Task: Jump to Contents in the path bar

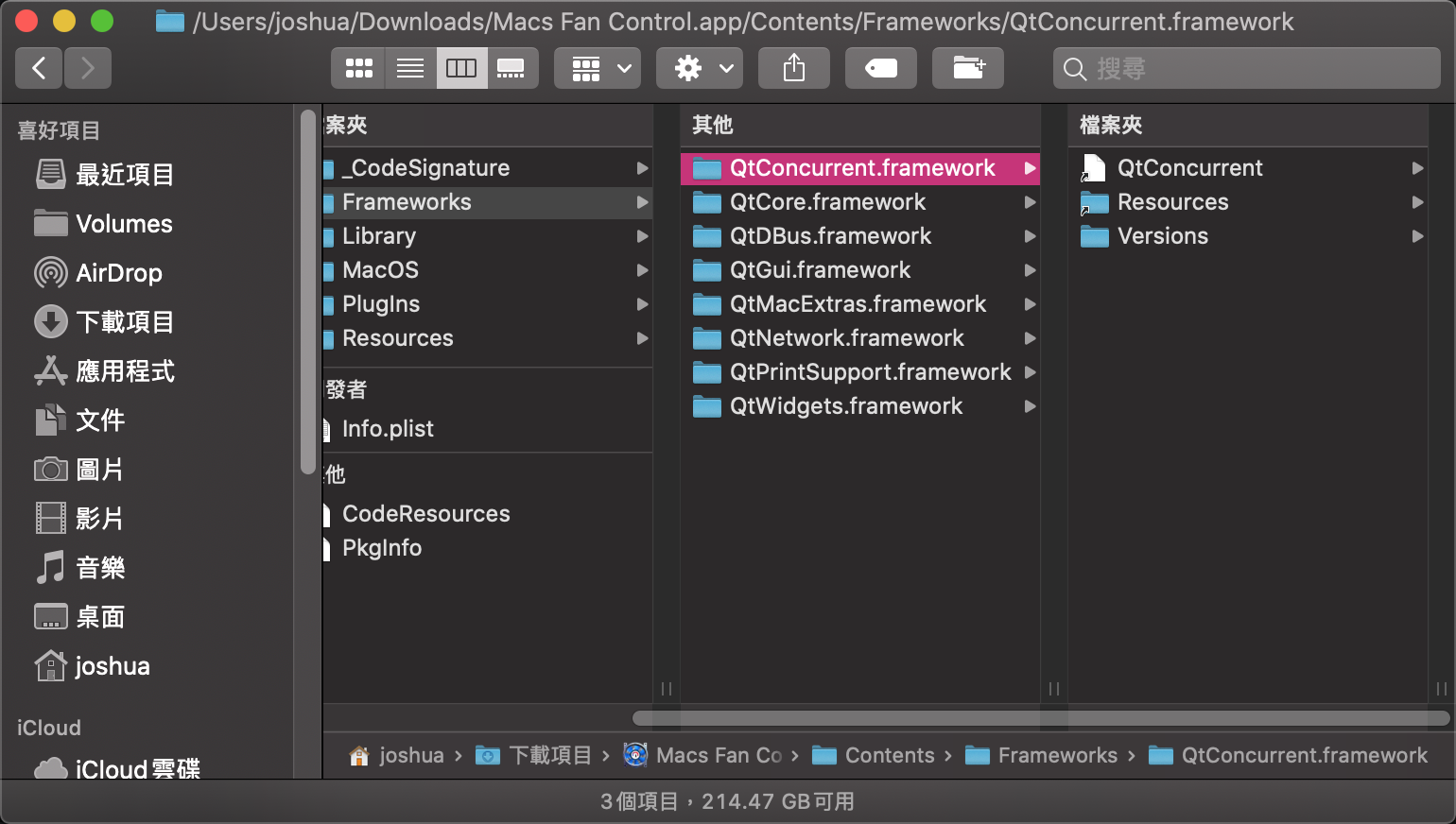Action: click(875, 755)
